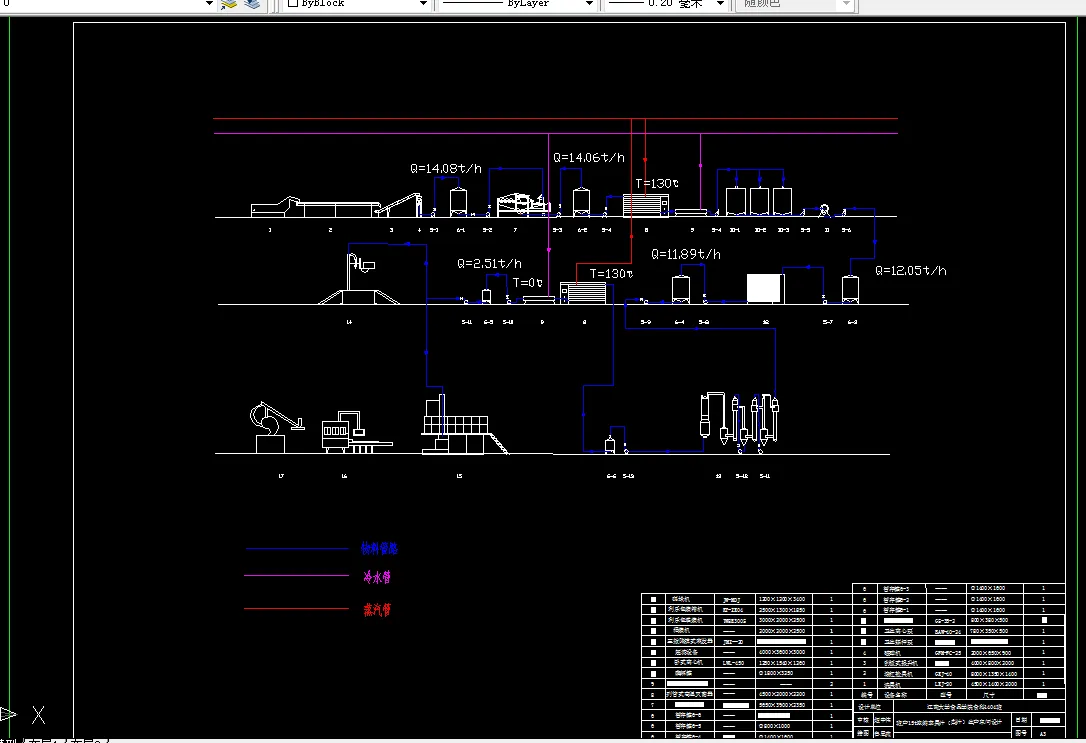Viewport: 1086px width, 743px height.
Task: Pick the red legend sample line
Action: [296, 609]
